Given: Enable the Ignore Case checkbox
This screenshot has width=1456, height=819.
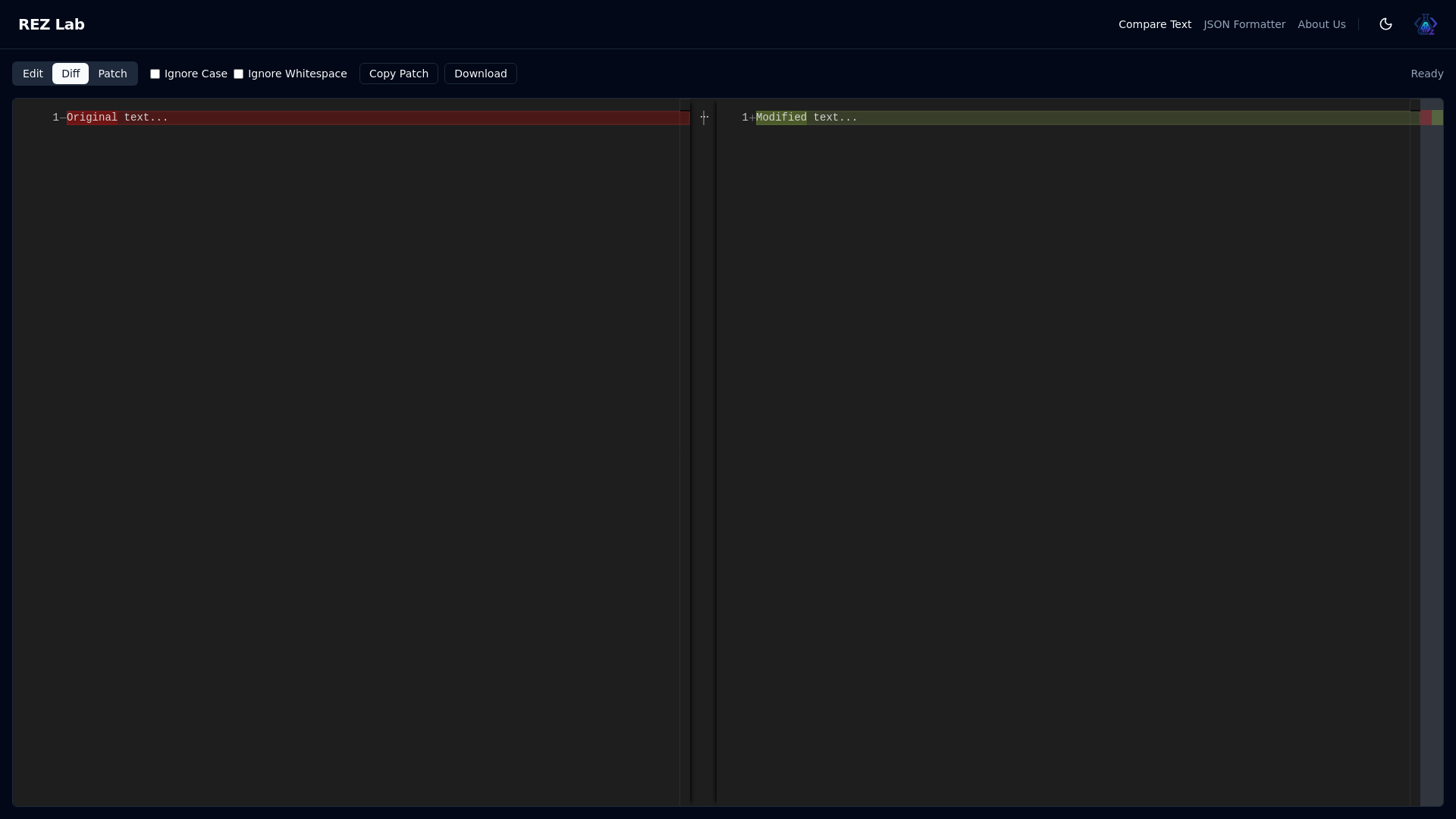Looking at the screenshot, I should point(155,74).
